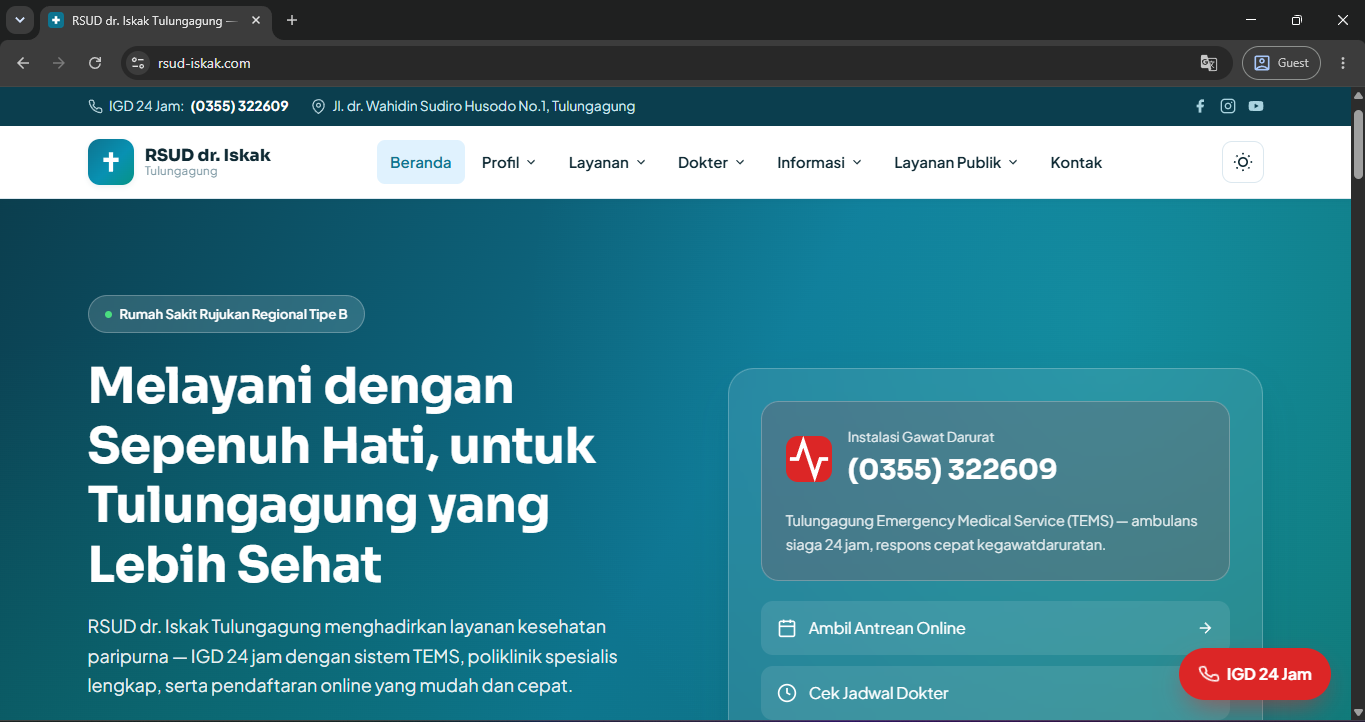Click the browser back arrow
The width and height of the screenshot is (1365, 722).
point(23,63)
